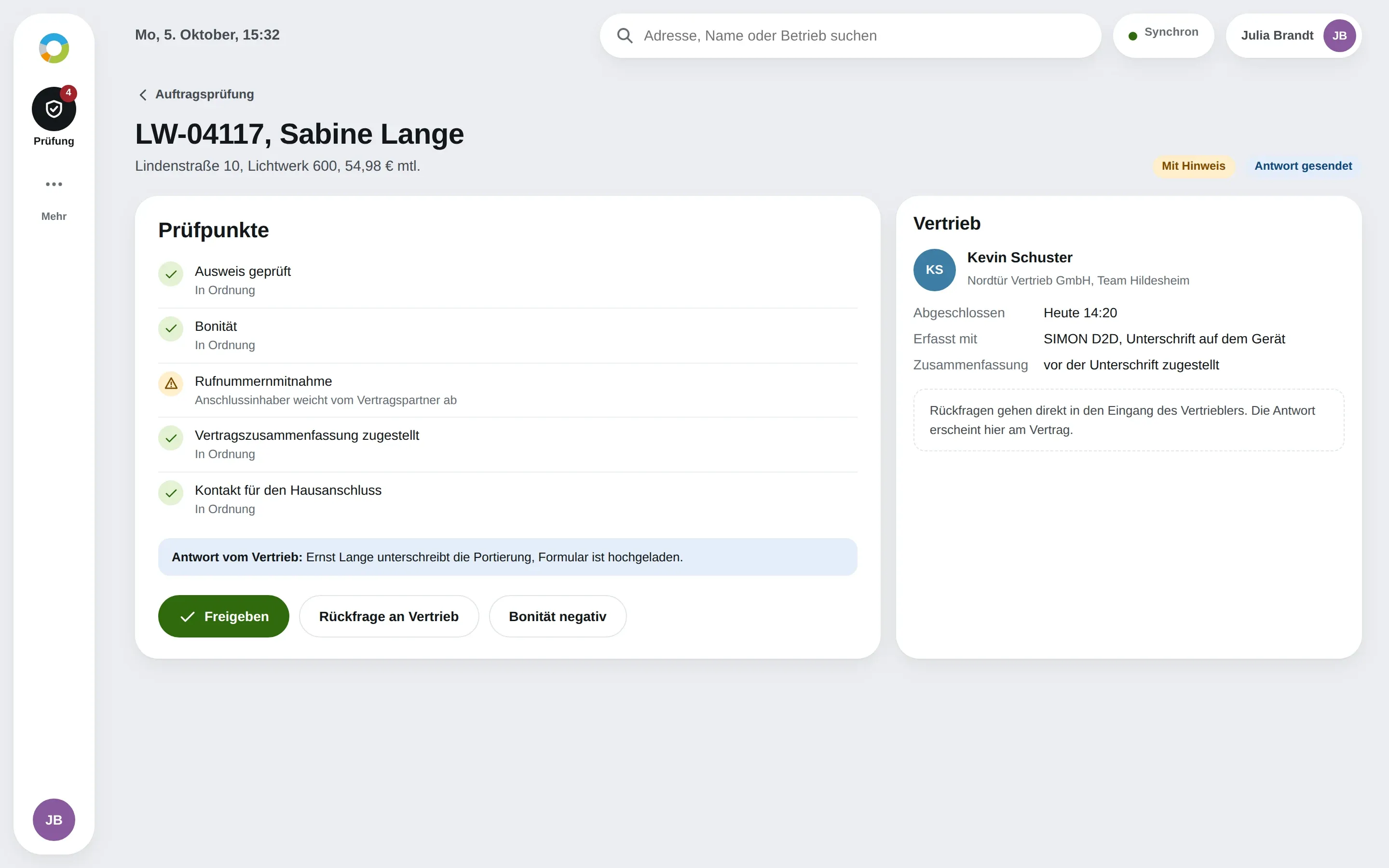Click the JB avatar next to Julia Brandt
This screenshot has height=868, width=1389.
1339,36
